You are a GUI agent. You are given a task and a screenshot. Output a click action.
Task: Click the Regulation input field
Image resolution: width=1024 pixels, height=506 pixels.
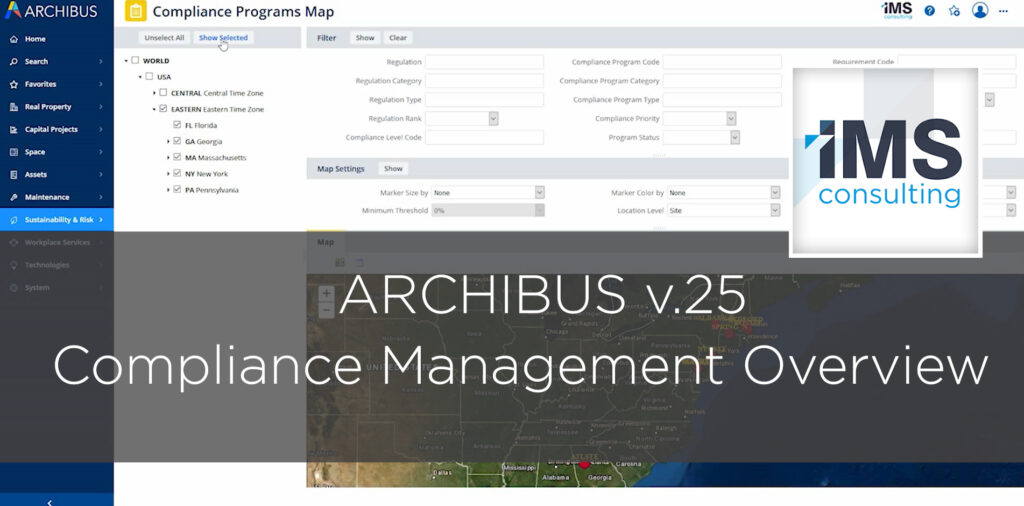pos(485,62)
